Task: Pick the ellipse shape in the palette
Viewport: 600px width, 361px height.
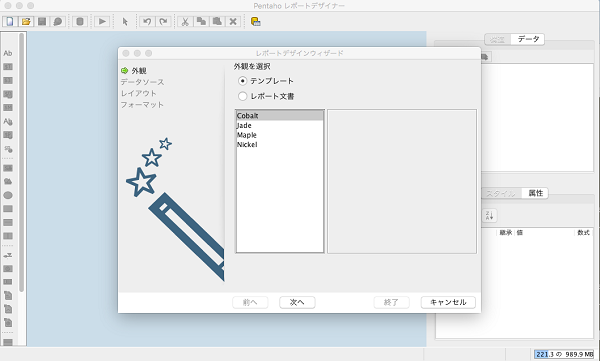Action: click(x=8, y=195)
